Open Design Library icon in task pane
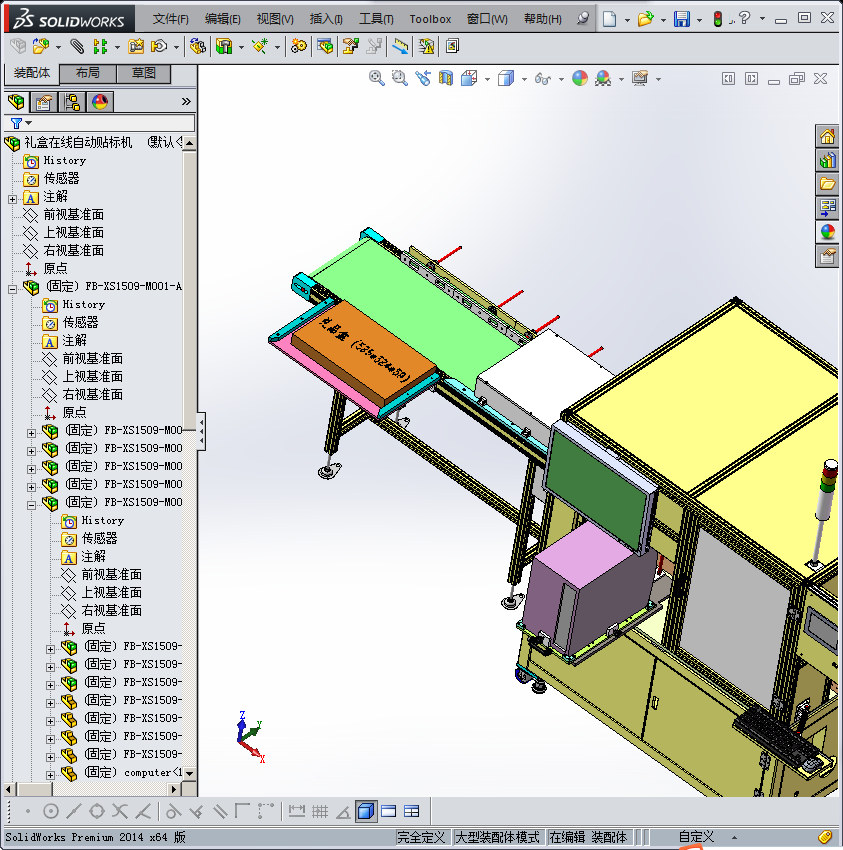The width and height of the screenshot is (843, 850). click(x=827, y=160)
